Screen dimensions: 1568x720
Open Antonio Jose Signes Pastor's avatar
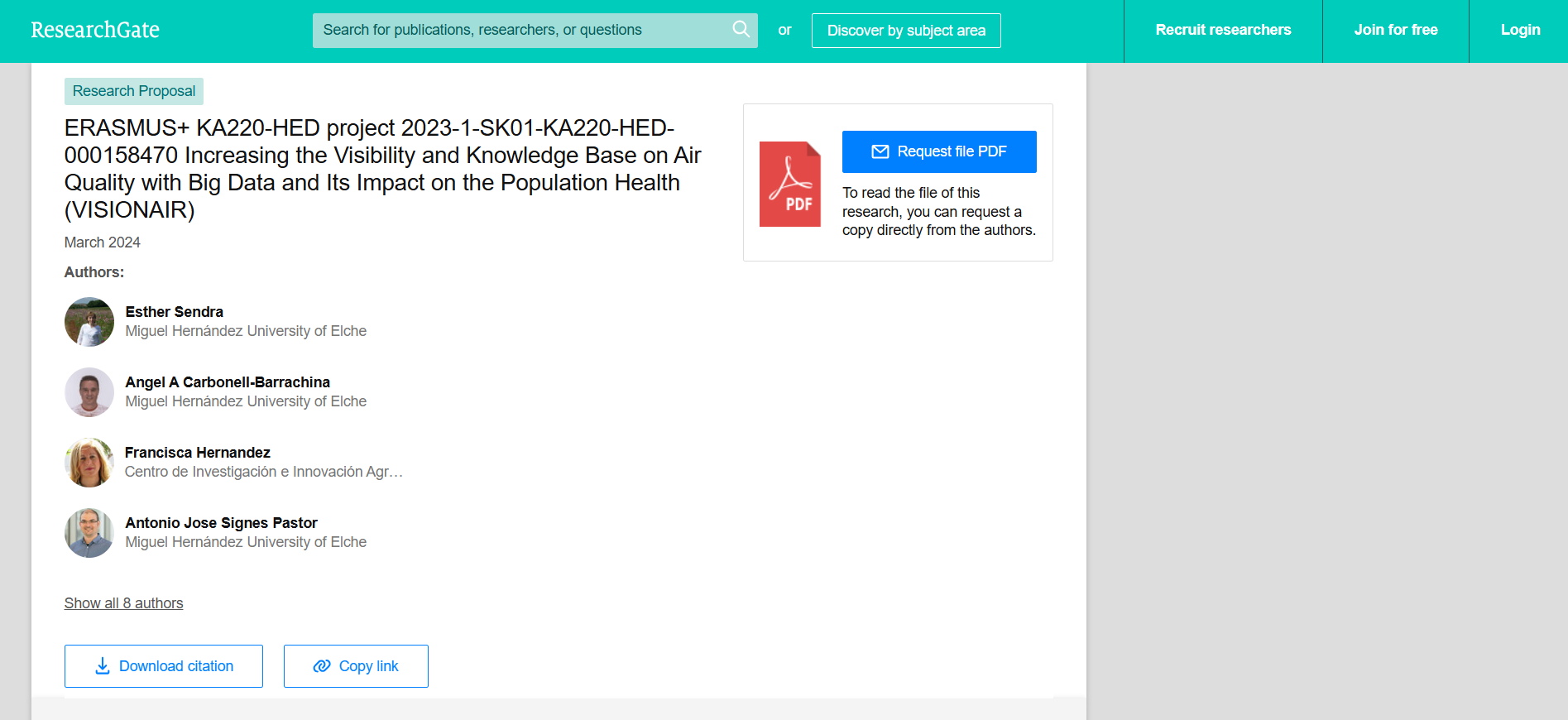[x=89, y=533]
